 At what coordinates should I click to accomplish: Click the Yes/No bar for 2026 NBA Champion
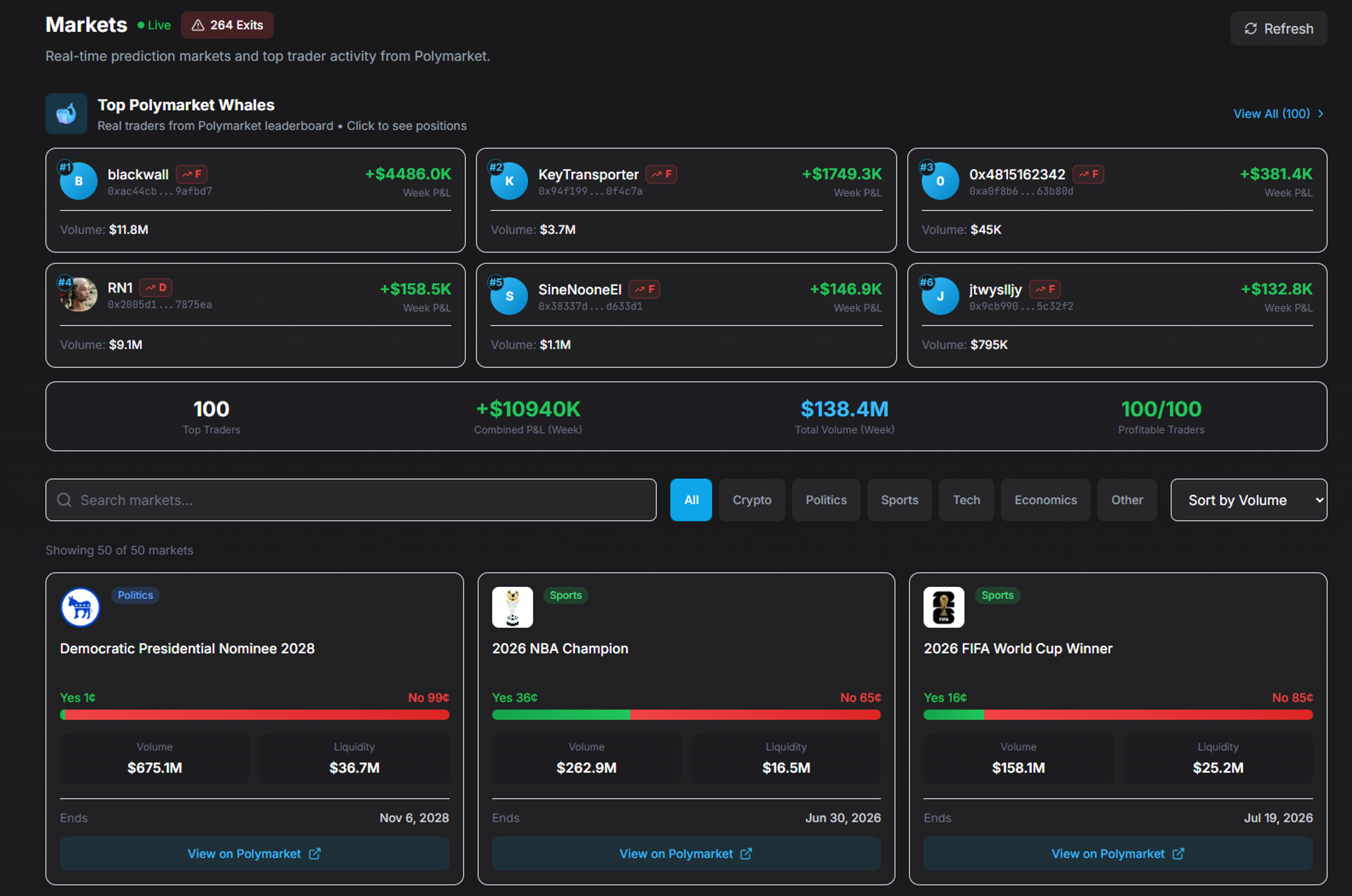(686, 715)
